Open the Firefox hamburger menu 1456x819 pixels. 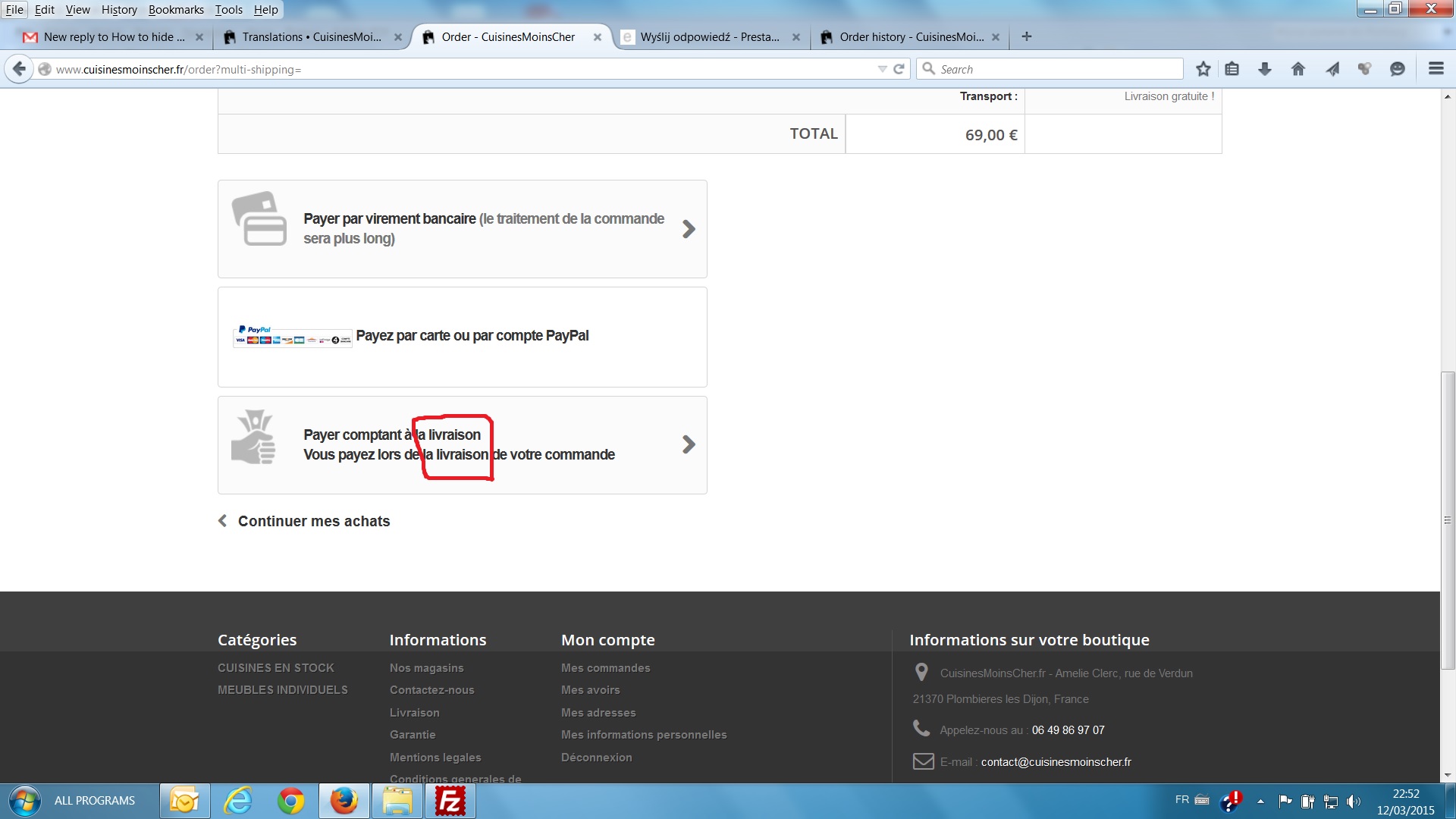tap(1436, 69)
